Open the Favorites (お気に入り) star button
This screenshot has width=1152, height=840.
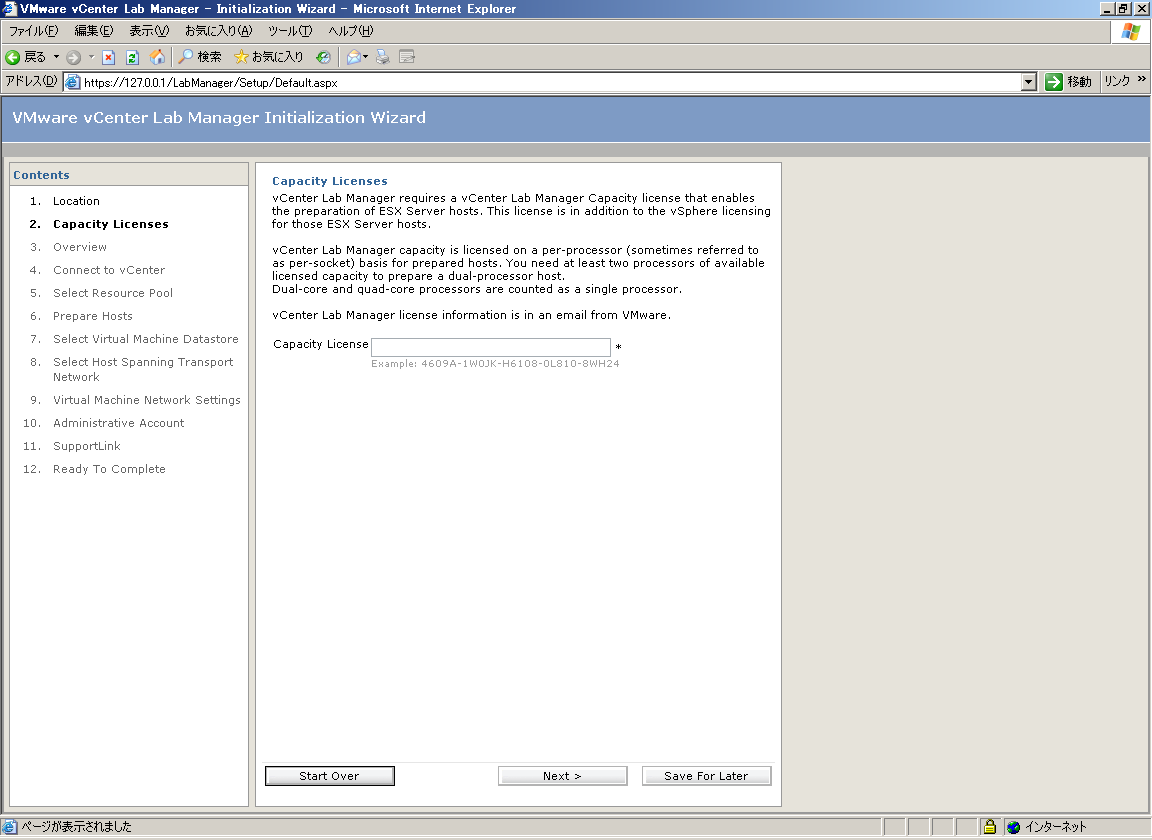268,57
